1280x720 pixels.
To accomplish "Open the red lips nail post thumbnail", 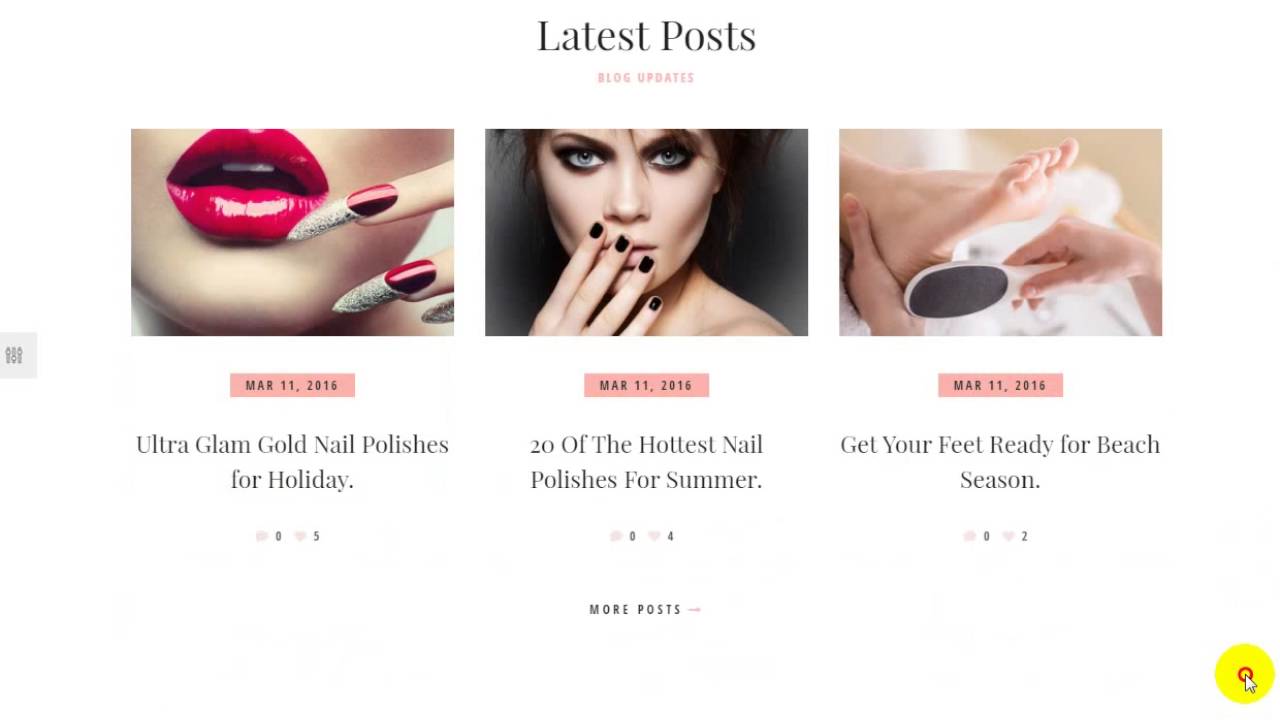I will (x=292, y=232).
